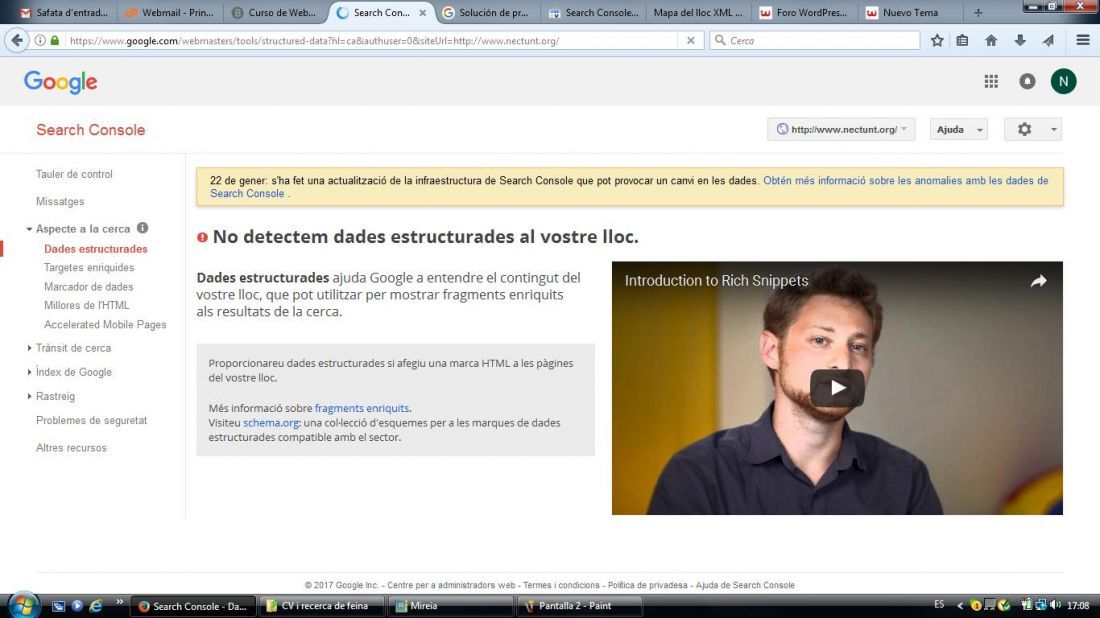
Task: Open Ajuda de Search Console footer link
Action: point(745,585)
